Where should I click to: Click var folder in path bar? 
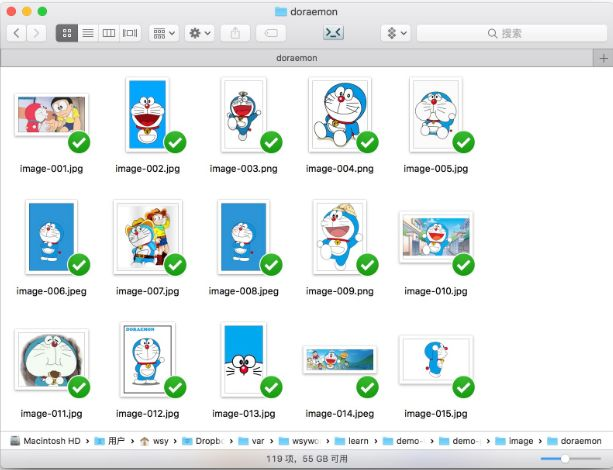tap(251, 441)
